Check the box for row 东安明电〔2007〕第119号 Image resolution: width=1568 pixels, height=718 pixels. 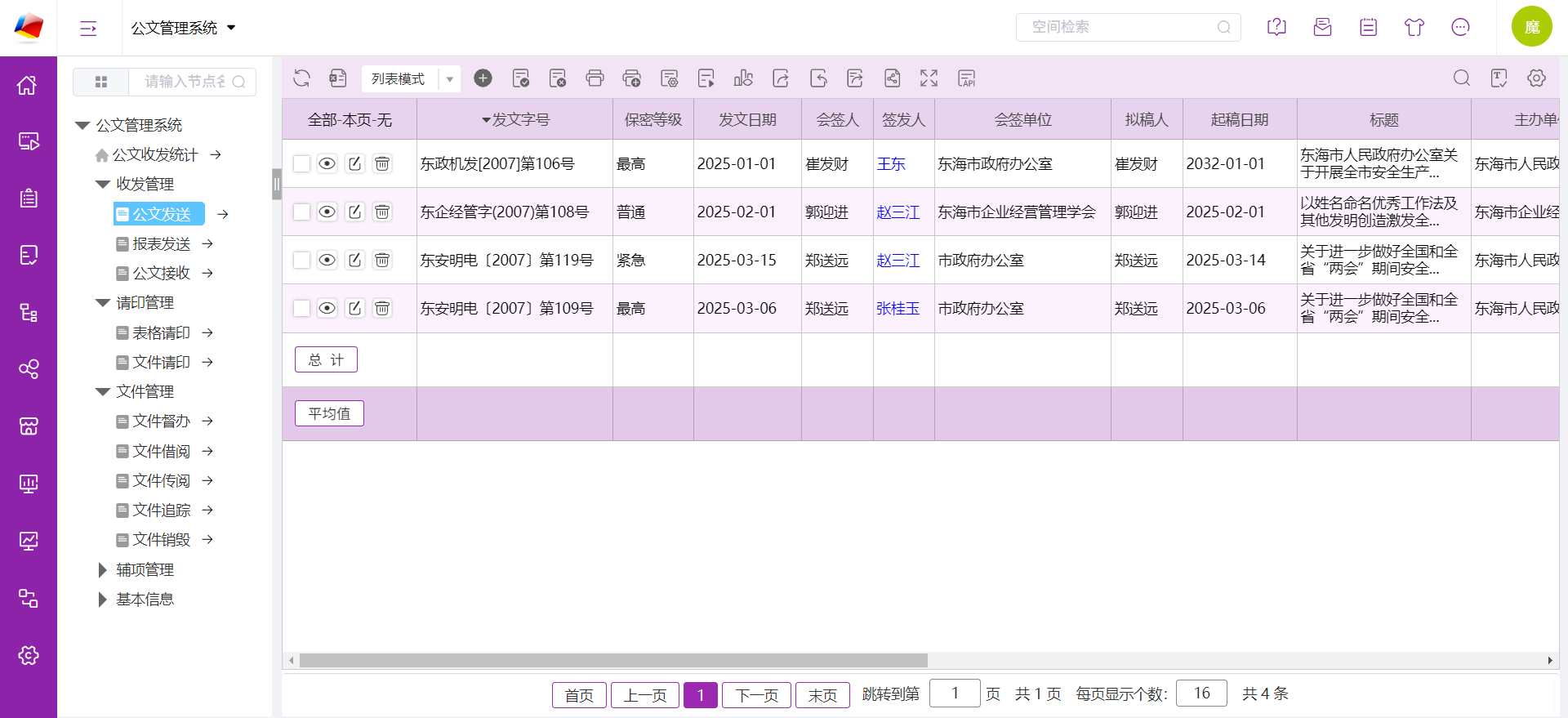point(301,260)
